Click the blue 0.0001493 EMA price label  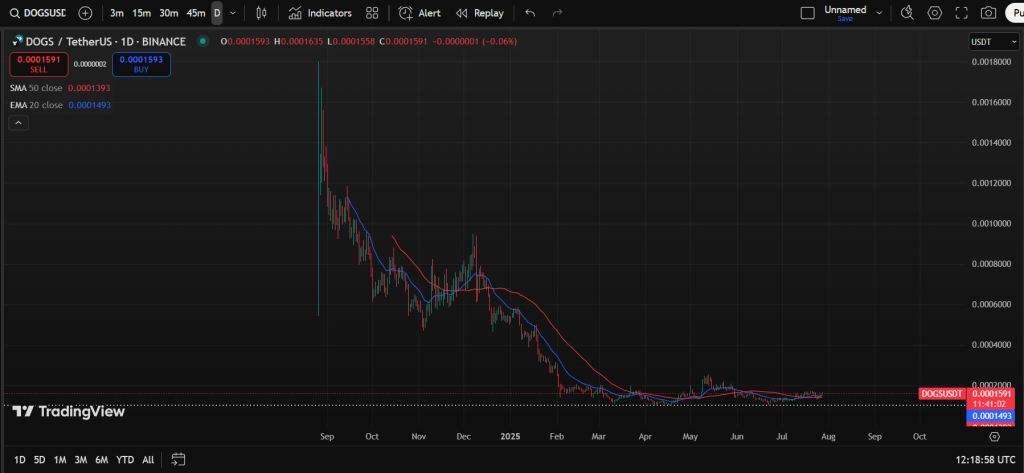point(992,416)
